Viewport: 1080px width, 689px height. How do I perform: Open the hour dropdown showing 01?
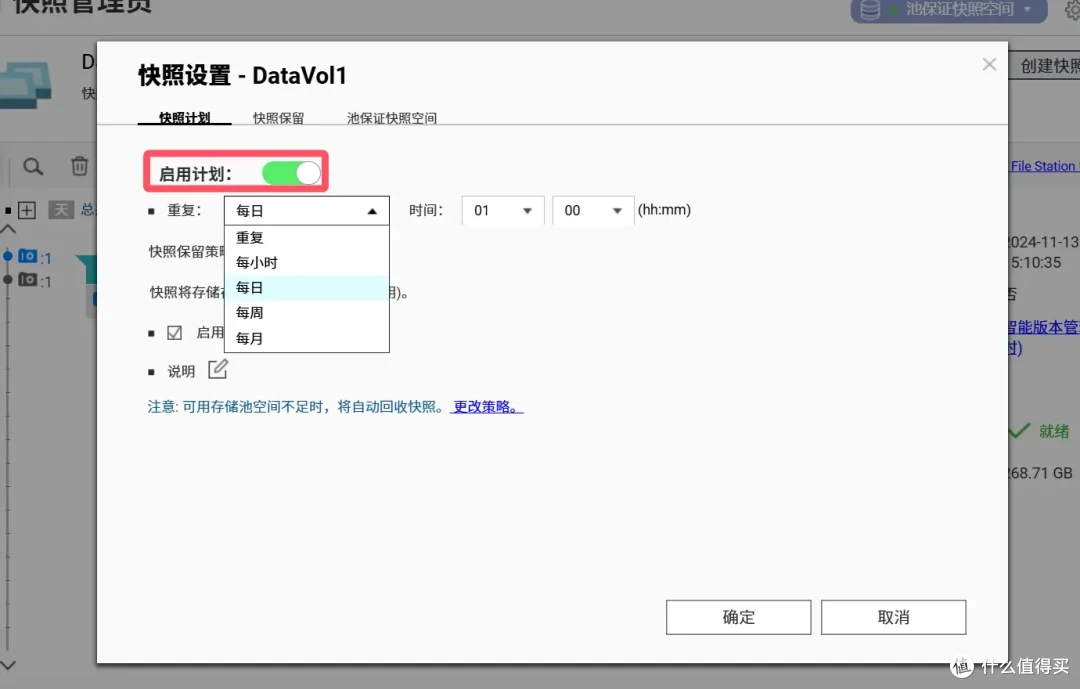(503, 210)
